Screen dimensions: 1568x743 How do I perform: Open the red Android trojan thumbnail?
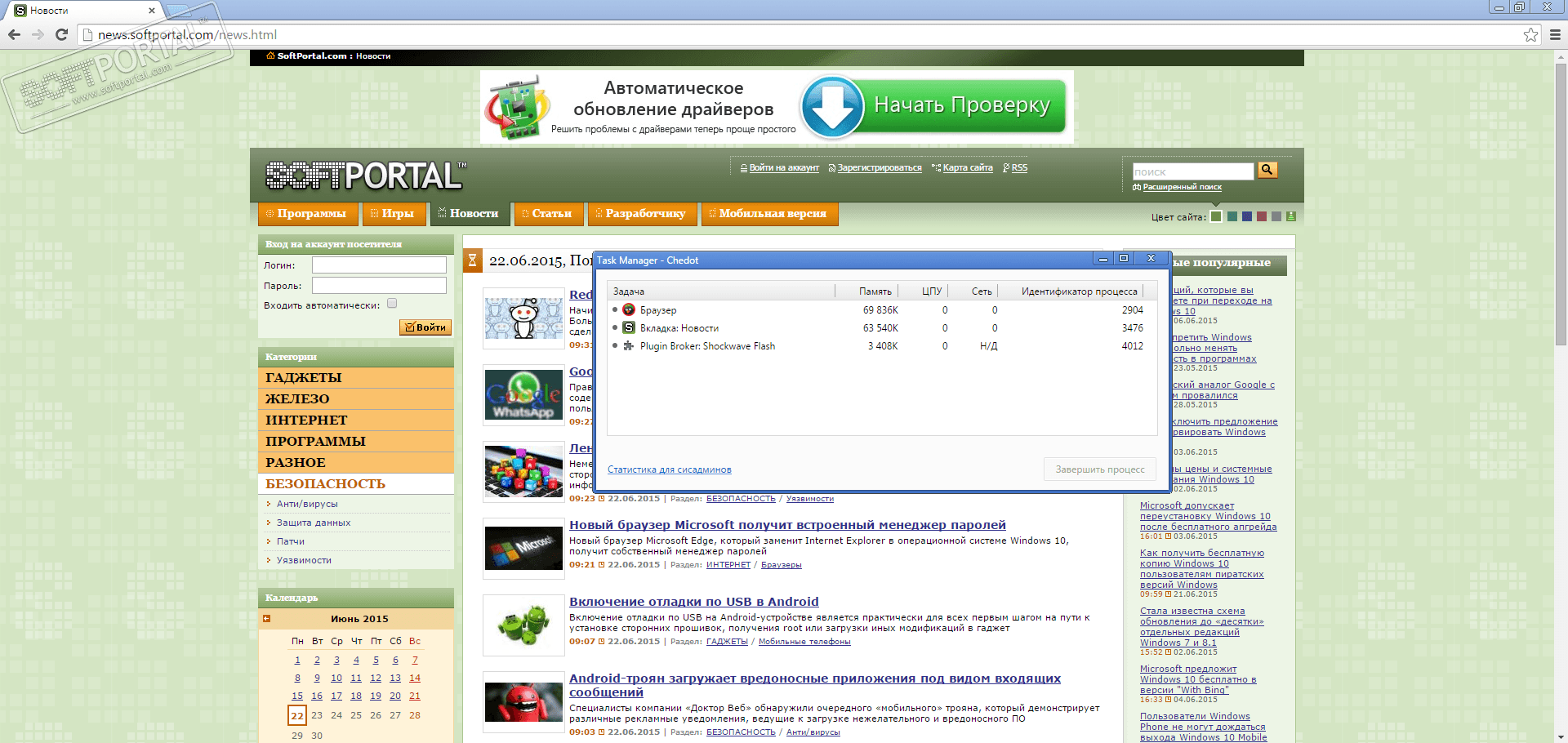pos(523,701)
